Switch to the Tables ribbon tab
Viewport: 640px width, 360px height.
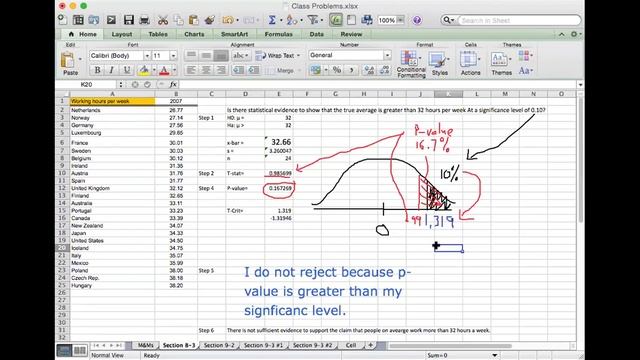coord(158,34)
